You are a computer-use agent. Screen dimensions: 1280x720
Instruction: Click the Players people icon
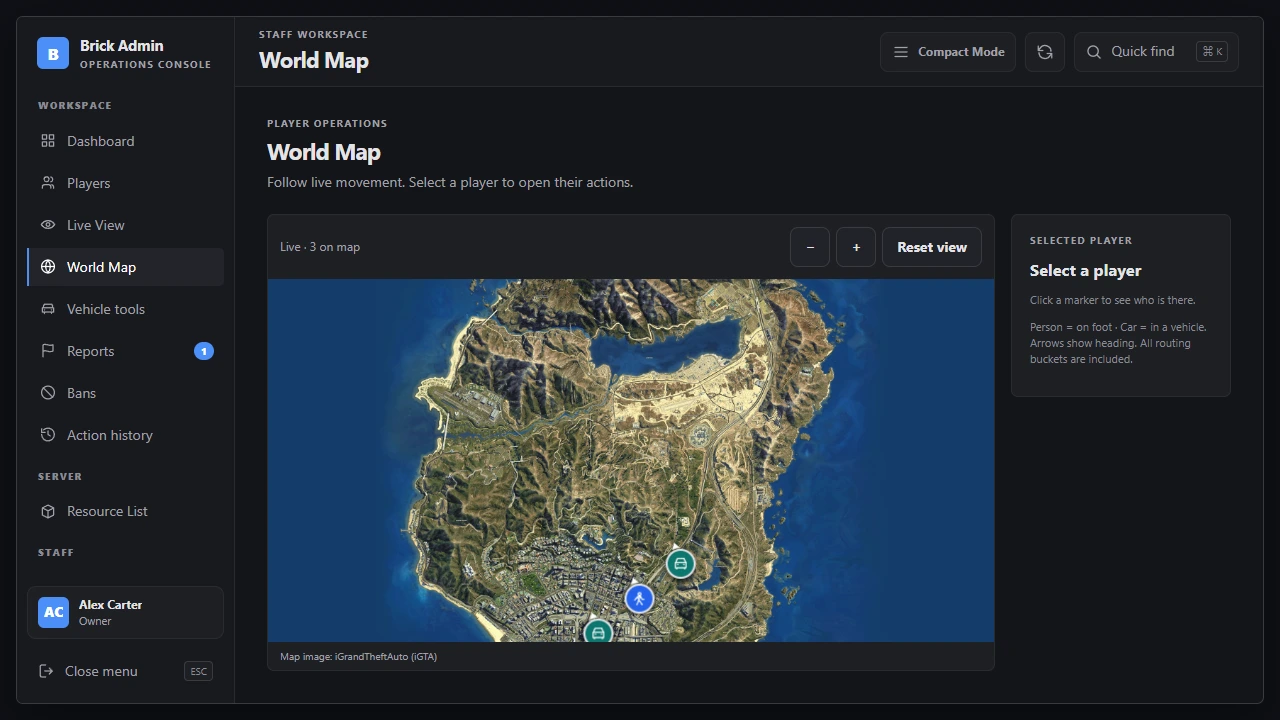(48, 183)
